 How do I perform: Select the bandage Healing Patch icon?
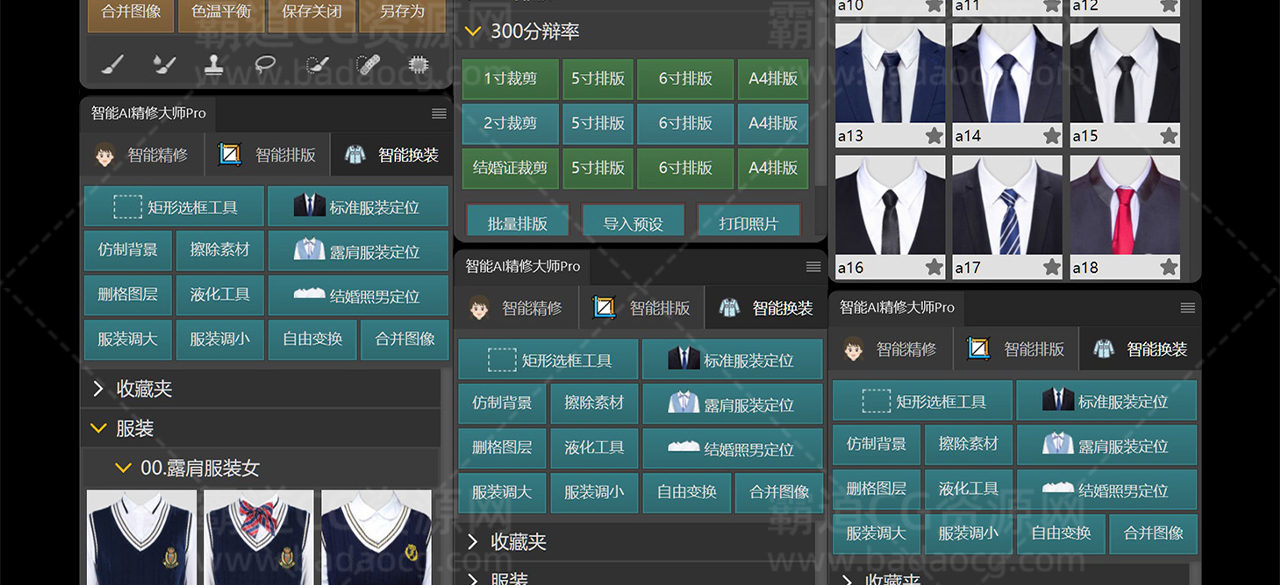367,65
